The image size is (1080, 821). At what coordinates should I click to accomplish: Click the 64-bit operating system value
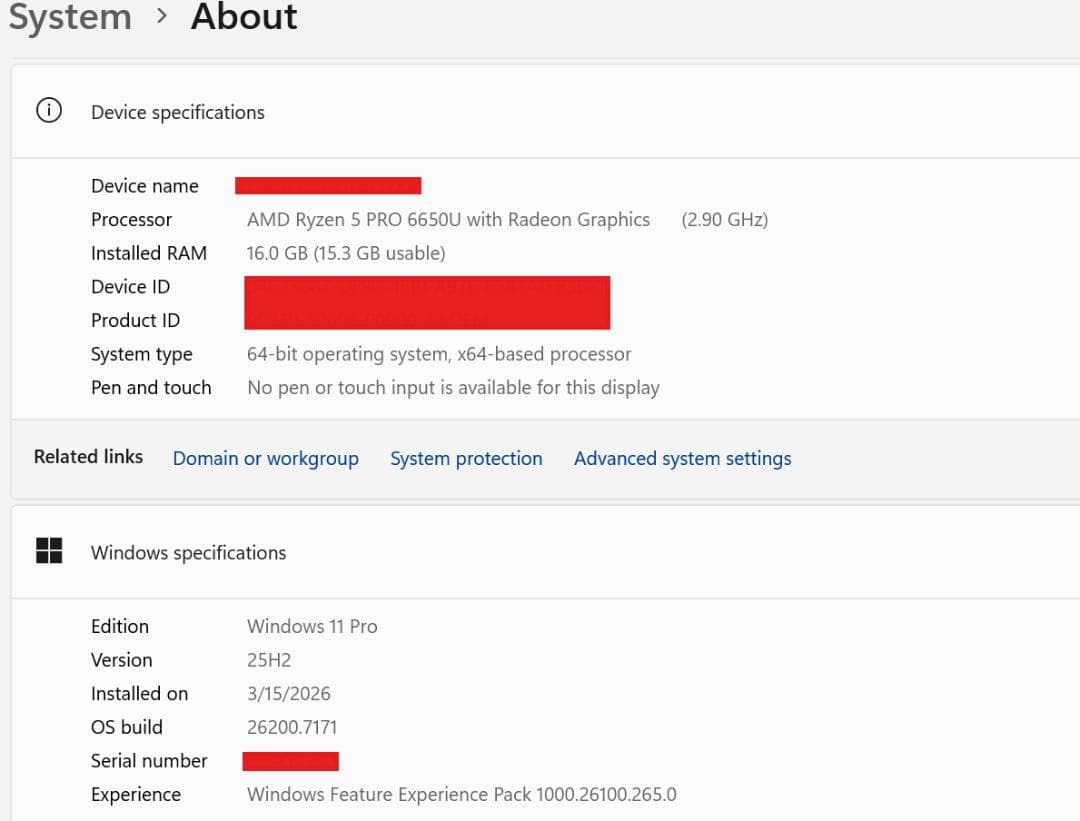coord(439,354)
